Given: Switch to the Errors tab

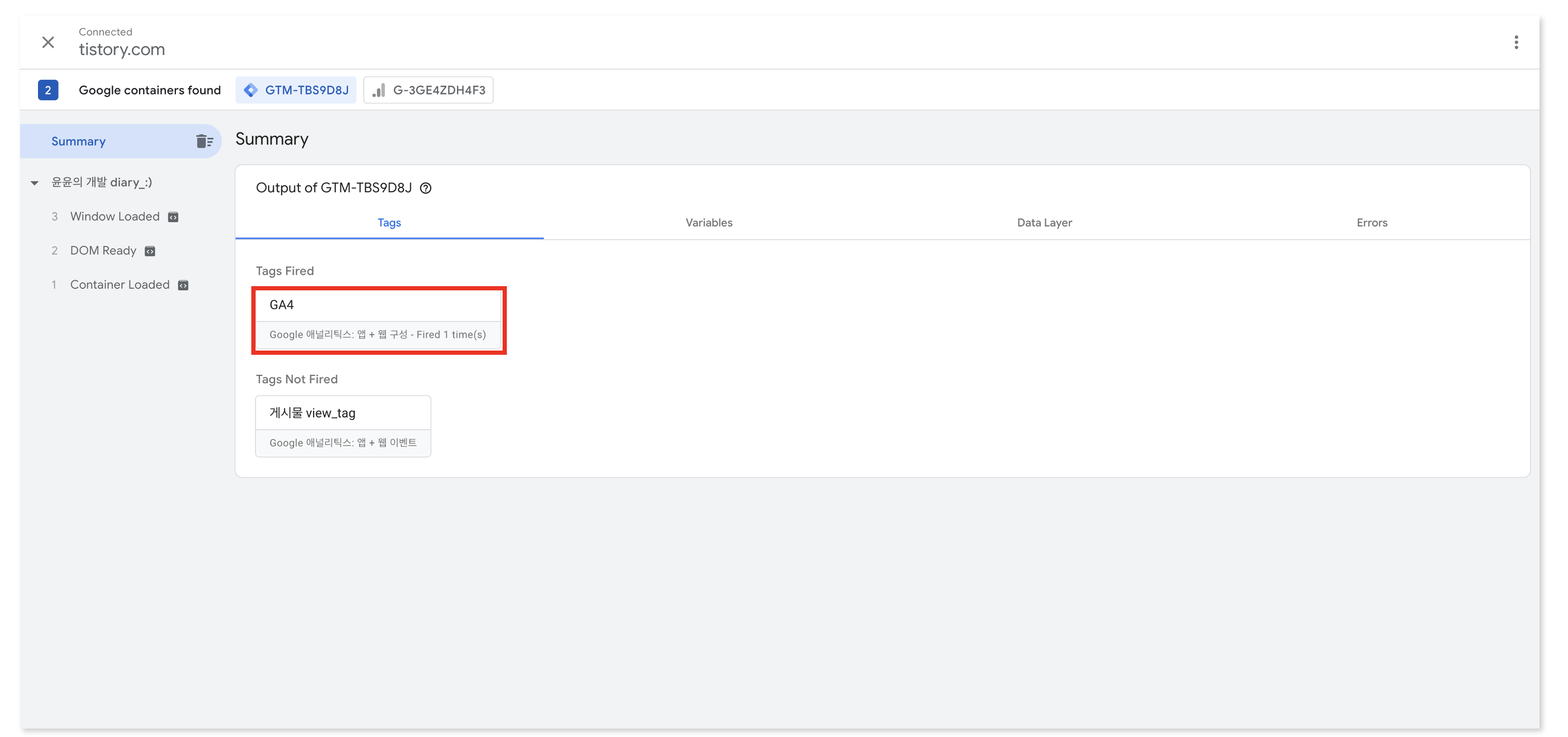Looking at the screenshot, I should click(1372, 223).
